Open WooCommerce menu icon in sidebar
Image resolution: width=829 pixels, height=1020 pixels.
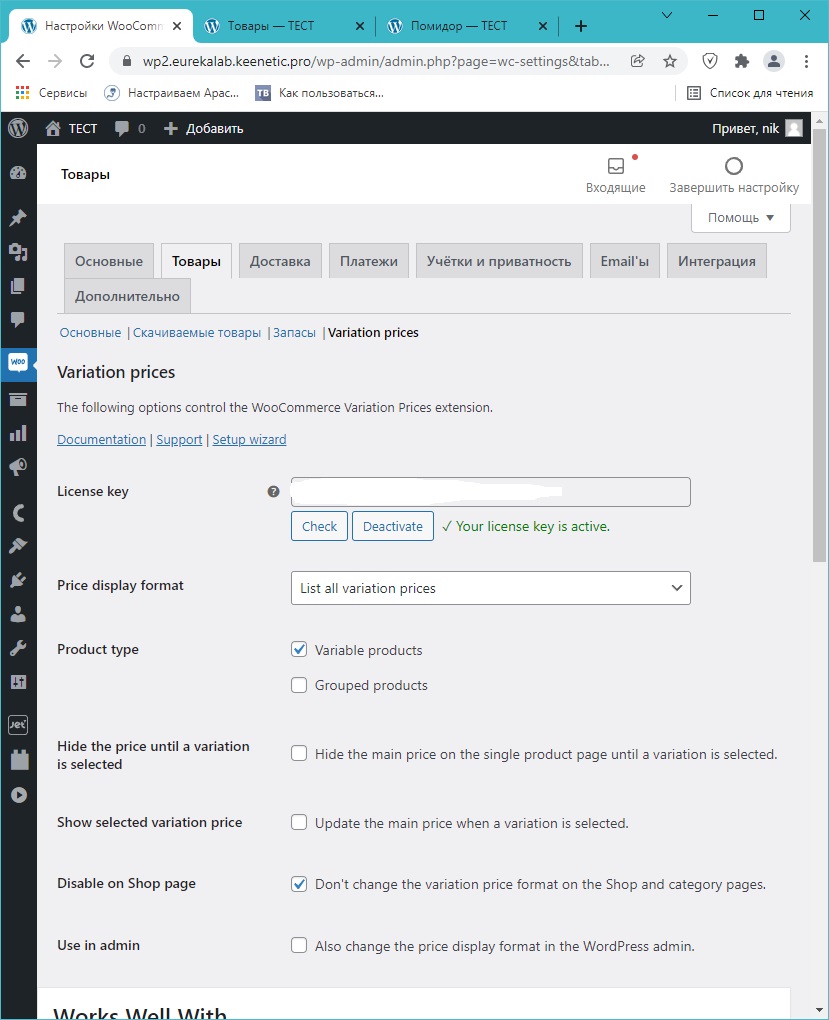[x=18, y=363]
